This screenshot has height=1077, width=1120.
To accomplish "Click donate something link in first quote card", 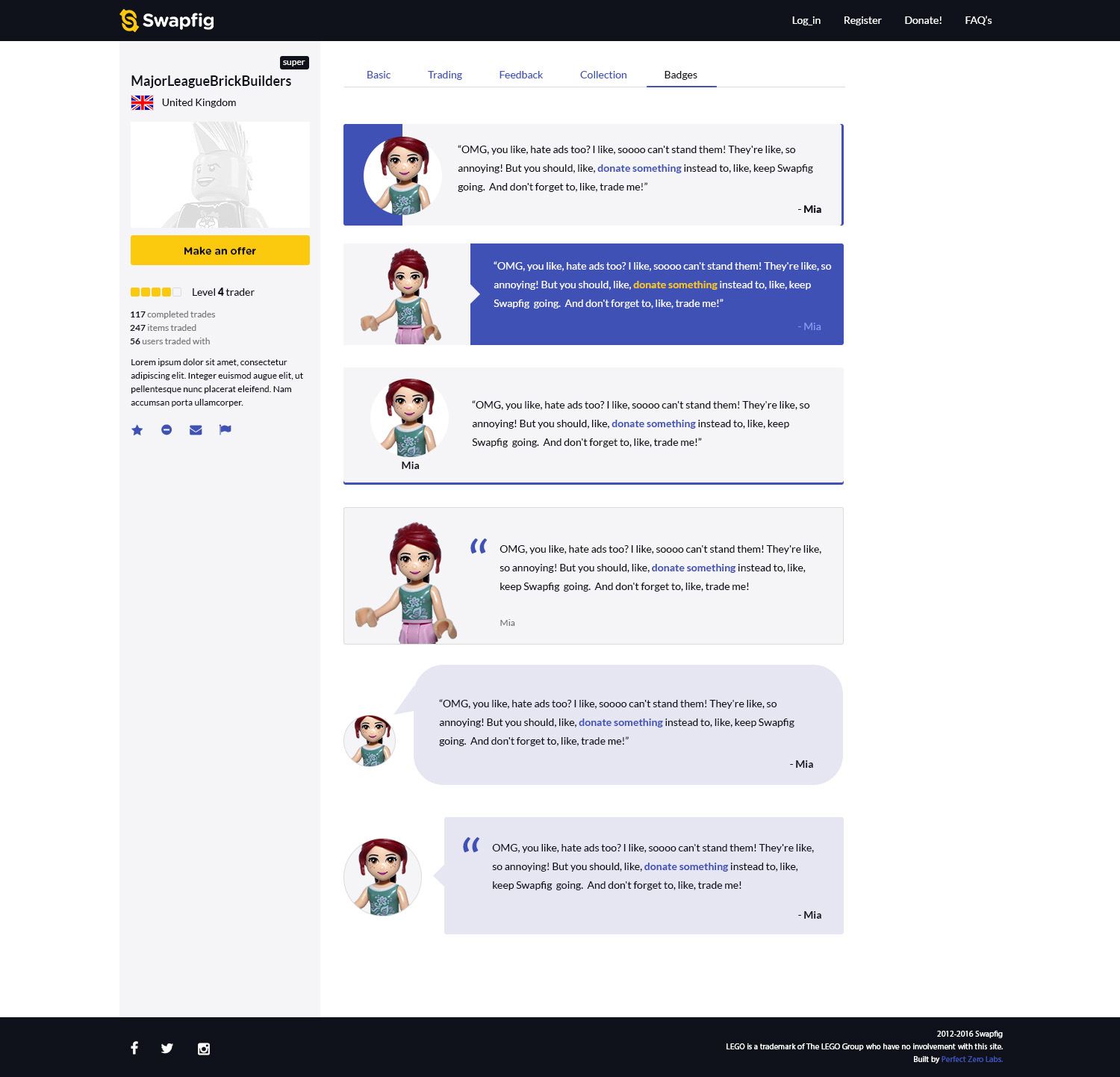I will click(639, 168).
